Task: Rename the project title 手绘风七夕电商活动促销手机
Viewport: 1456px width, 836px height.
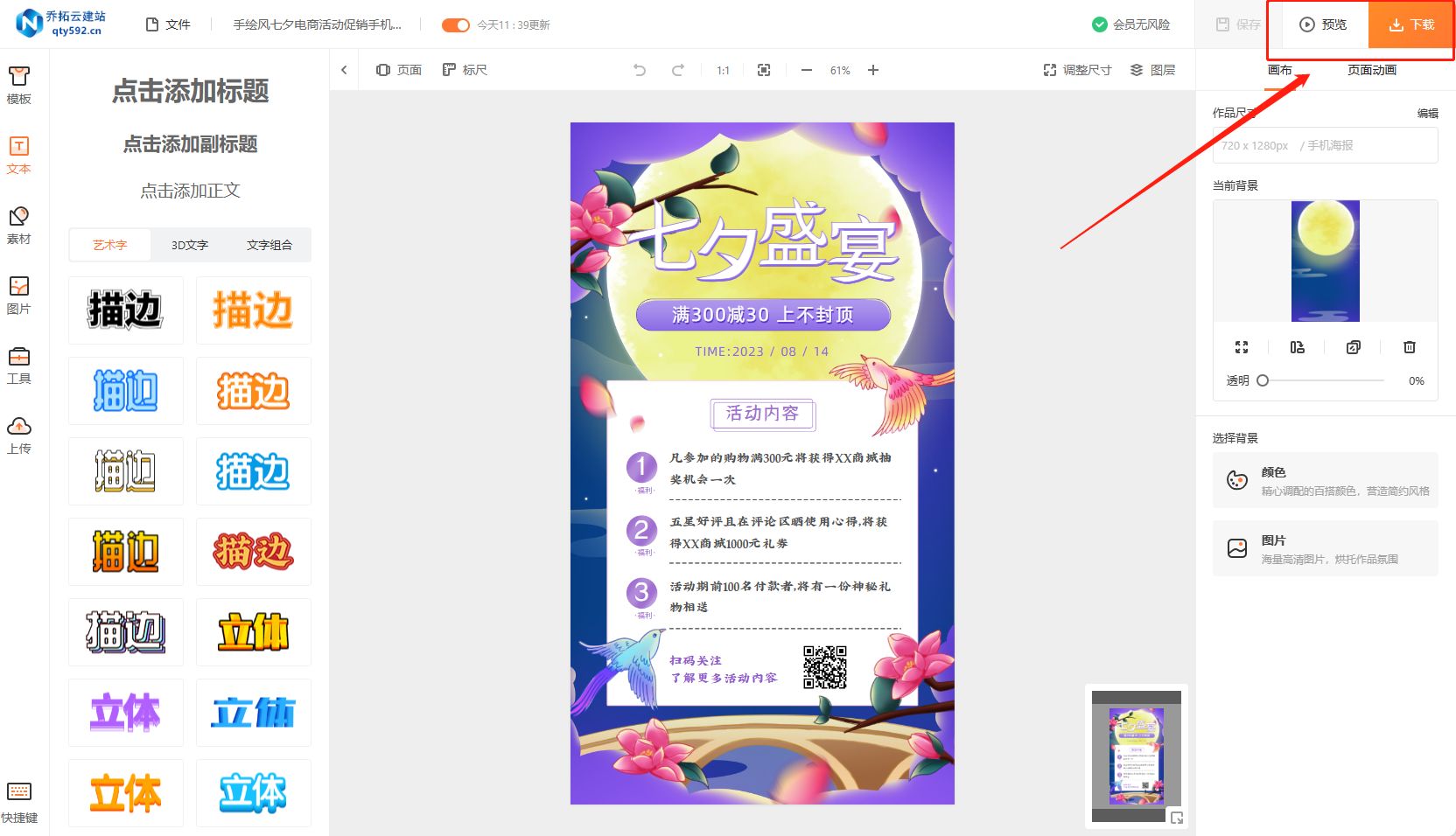Action: (318, 24)
